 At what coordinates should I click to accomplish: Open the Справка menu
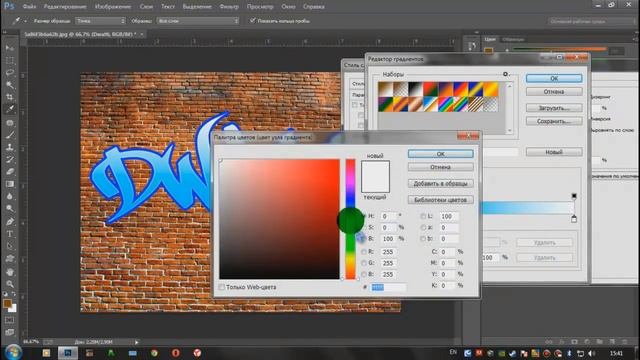314,7
